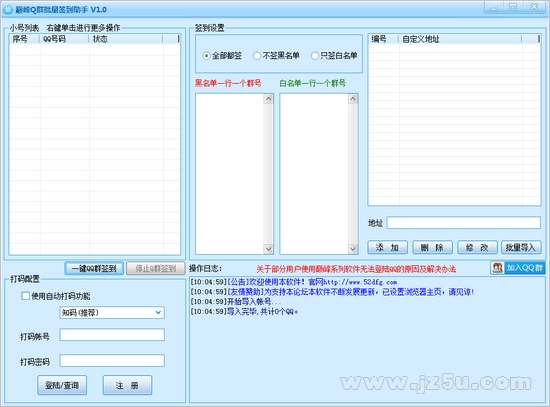Click the 序号 column header

pyautogui.click(x=25, y=39)
